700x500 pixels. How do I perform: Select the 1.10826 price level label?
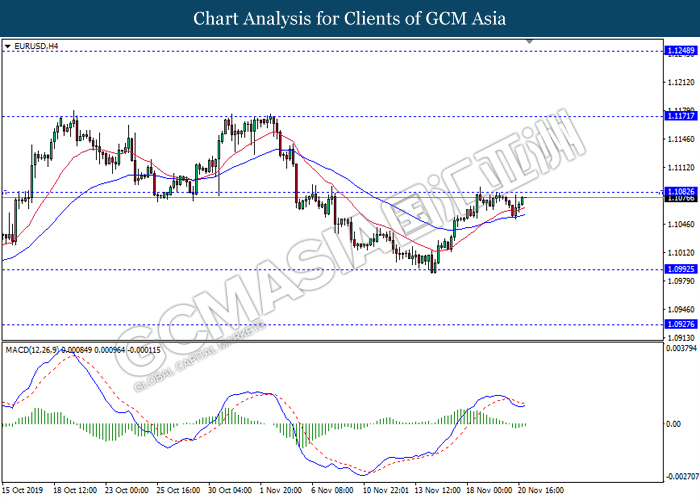click(680, 192)
